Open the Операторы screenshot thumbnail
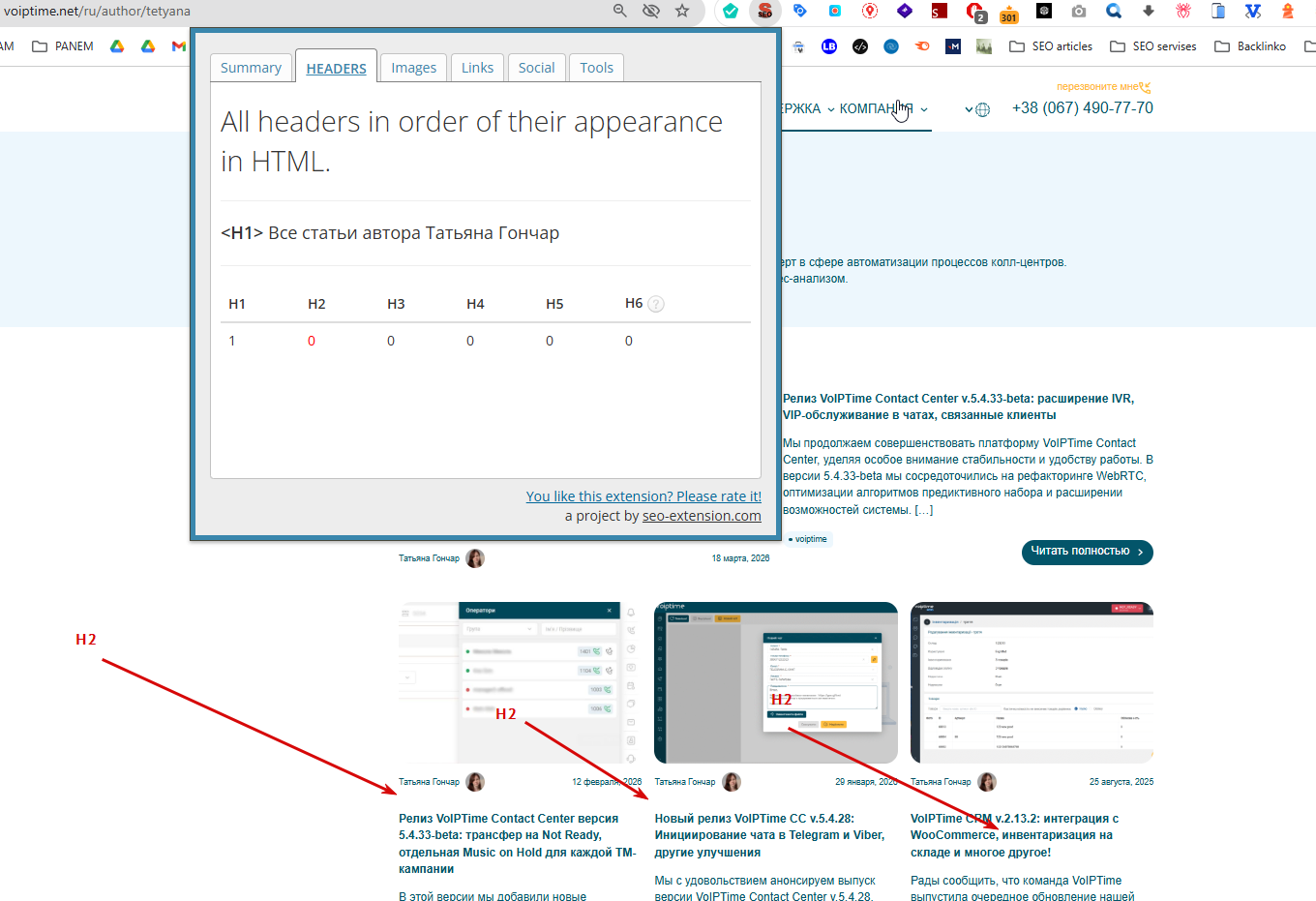The image size is (1316, 901). [x=521, y=683]
